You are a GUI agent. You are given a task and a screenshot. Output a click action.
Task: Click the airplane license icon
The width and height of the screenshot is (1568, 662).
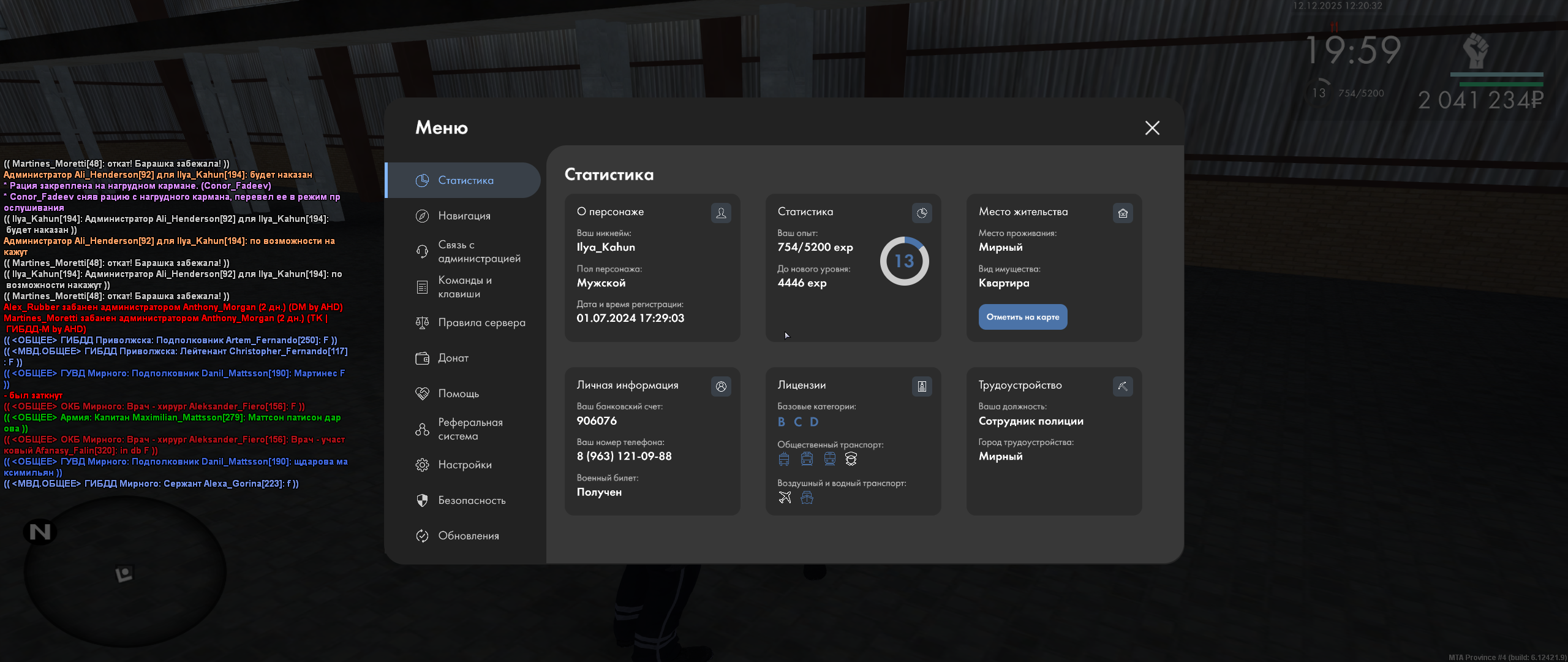pos(785,498)
